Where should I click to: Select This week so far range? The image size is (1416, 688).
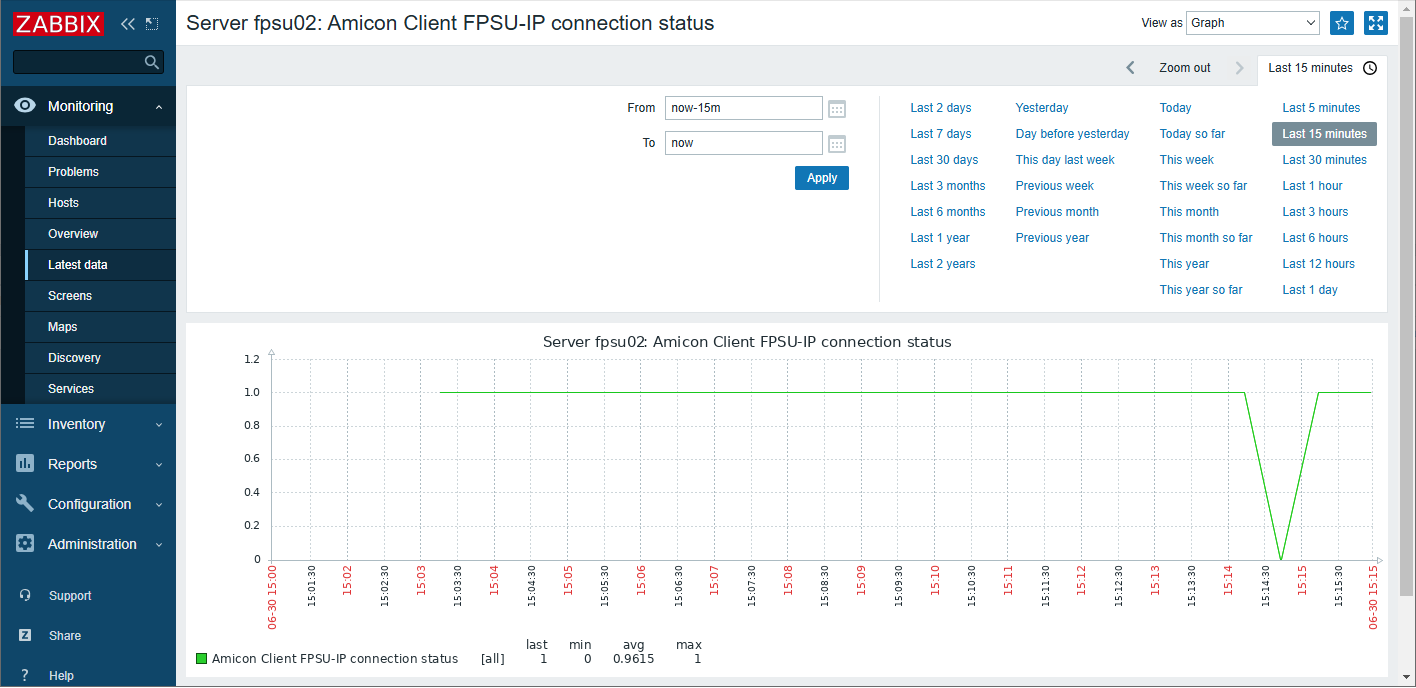point(1204,186)
